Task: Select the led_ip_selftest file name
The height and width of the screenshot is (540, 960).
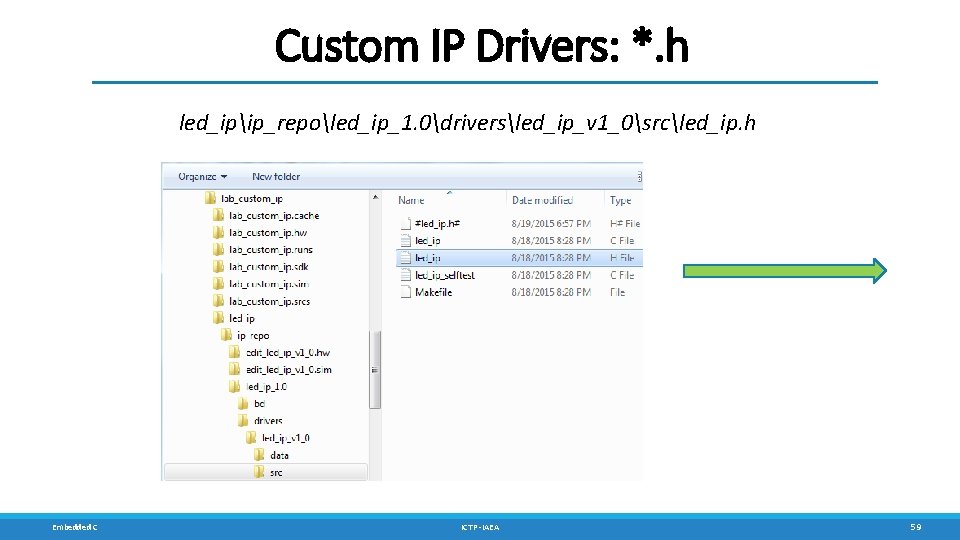Action: pyautogui.click(x=444, y=276)
